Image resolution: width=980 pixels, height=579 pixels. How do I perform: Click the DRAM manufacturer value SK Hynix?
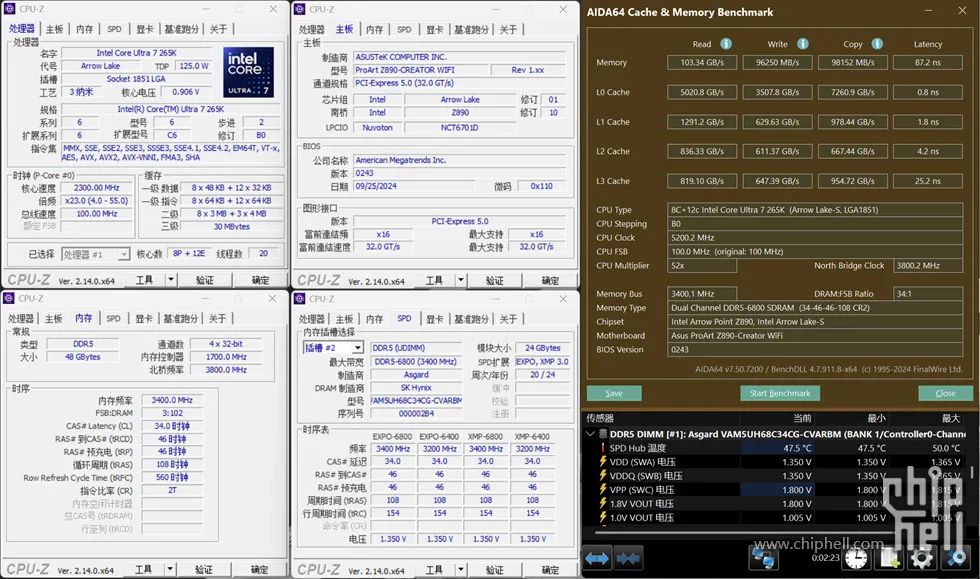(x=416, y=388)
